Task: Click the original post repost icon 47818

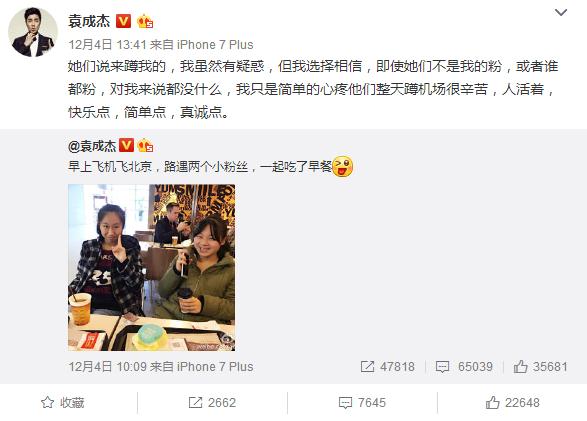Action: 387,366
